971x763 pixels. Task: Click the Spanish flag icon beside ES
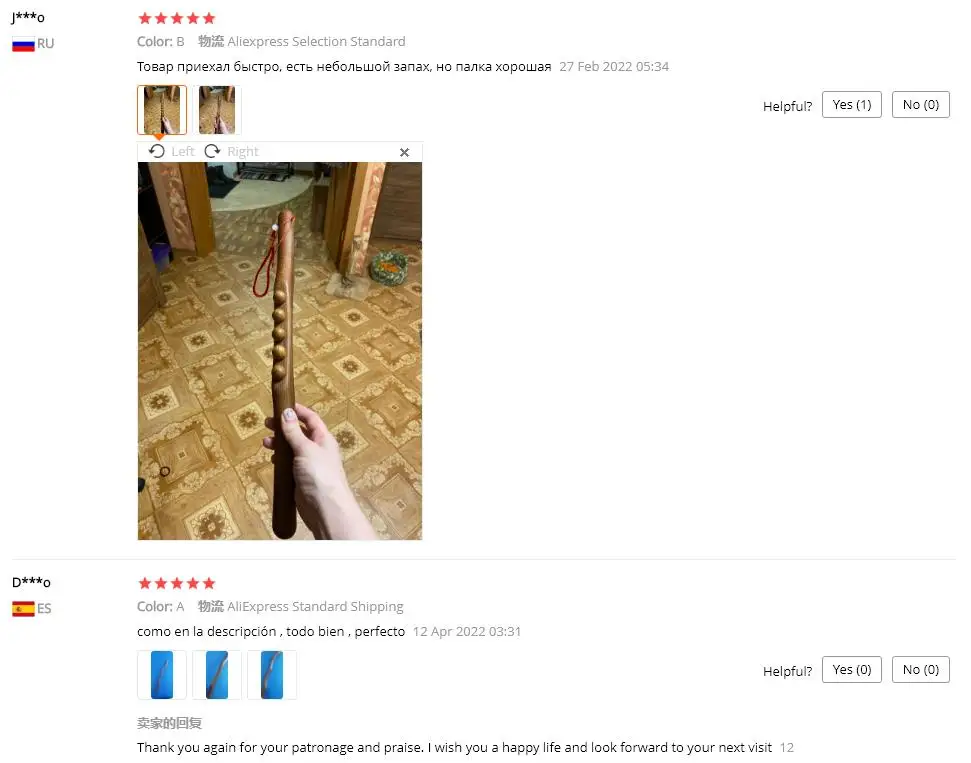coord(24,609)
